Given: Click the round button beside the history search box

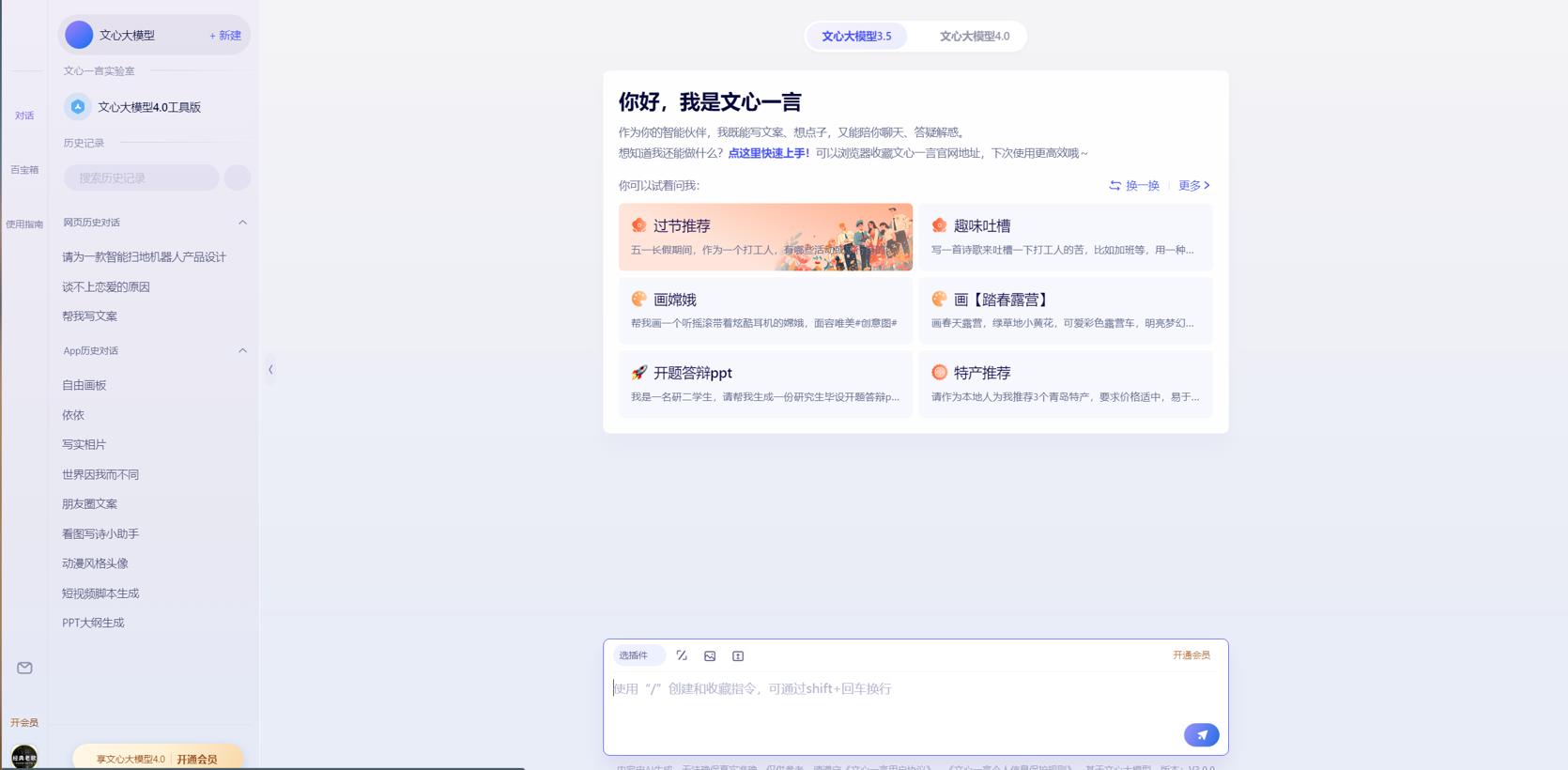Looking at the screenshot, I should coord(238,177).
